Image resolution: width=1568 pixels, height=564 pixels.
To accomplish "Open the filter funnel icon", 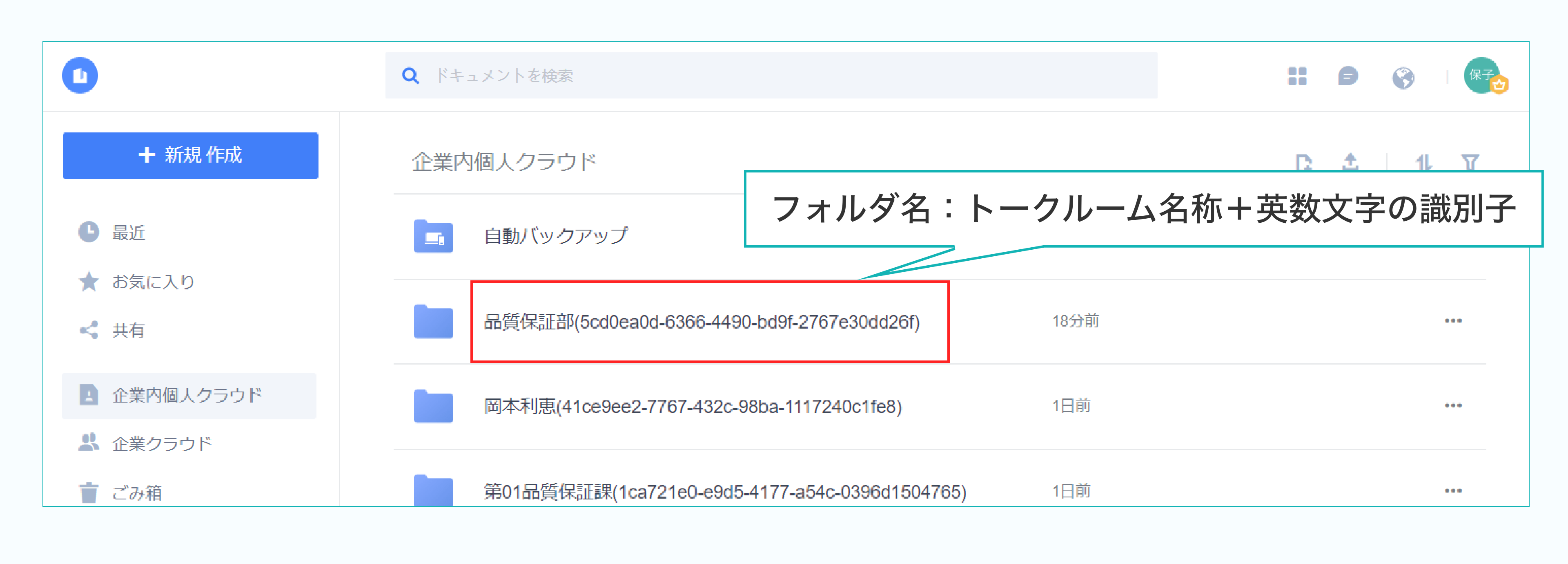I will tap(1470, 162).
